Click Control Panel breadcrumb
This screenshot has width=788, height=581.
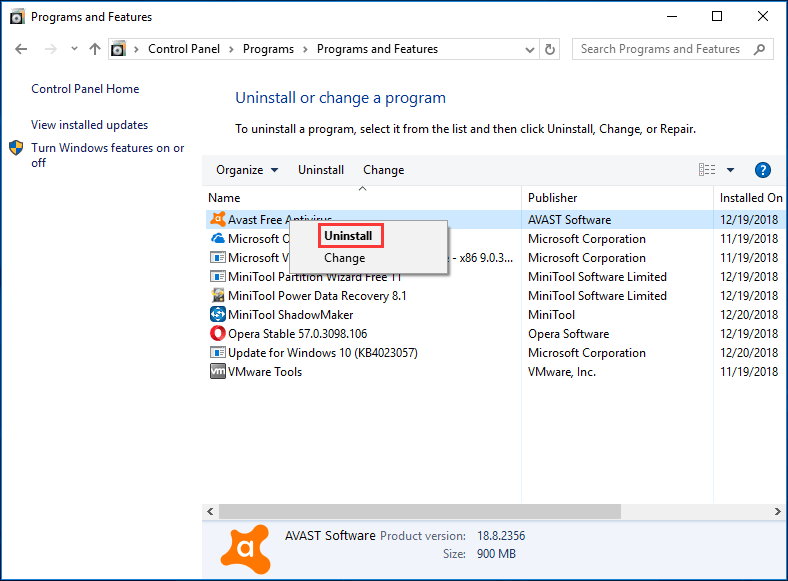tap(183, 49)
